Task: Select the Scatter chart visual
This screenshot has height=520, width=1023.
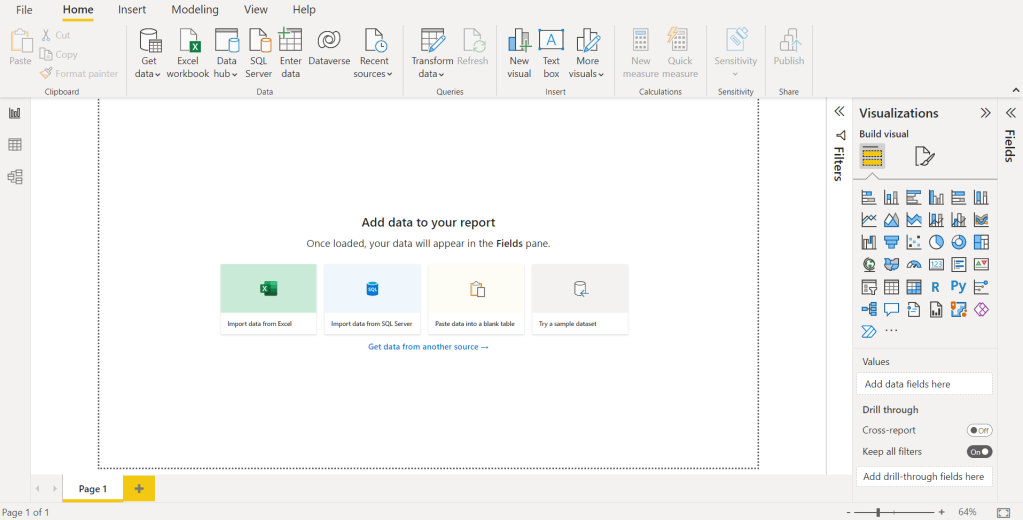Action: point(913,242)
